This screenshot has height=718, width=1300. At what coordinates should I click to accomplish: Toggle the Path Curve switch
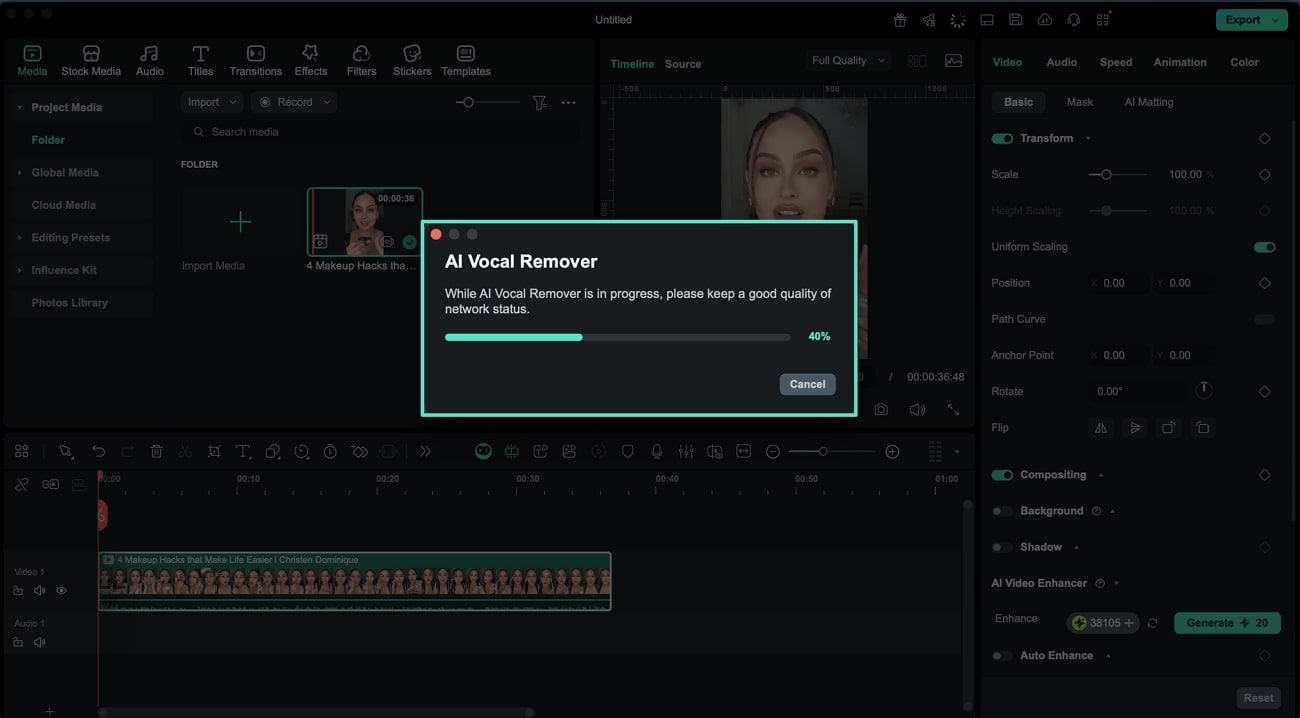1264,320
